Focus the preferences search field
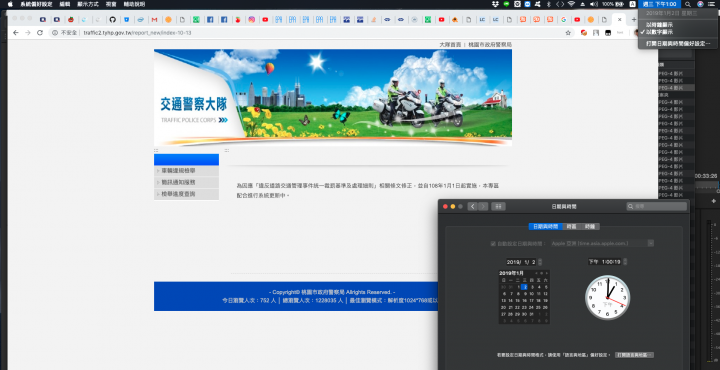 tap(657, 207)
